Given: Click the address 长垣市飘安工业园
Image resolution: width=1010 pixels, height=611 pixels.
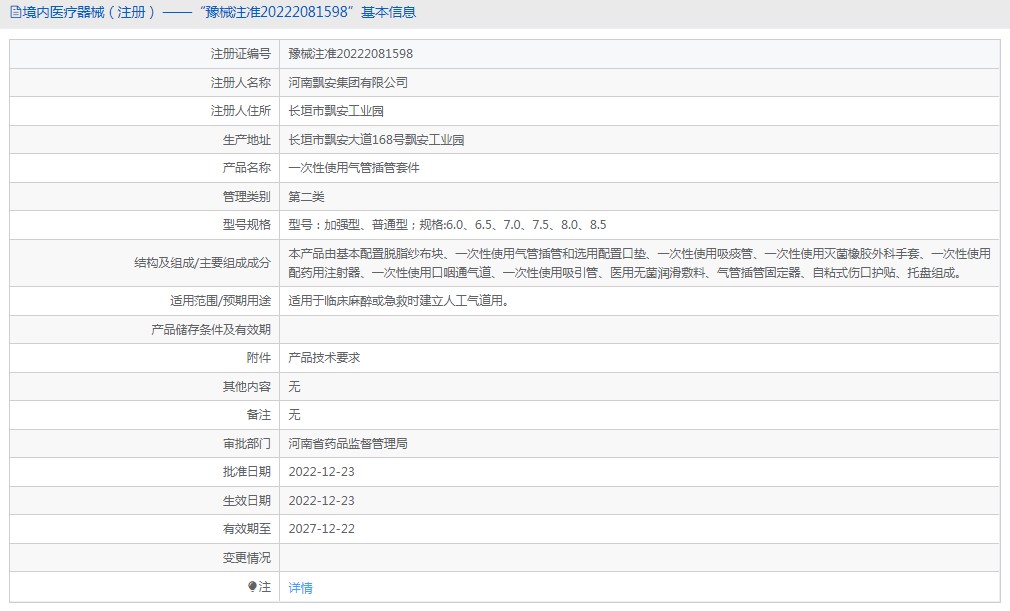Looking at the screenshot, I should pos(336,111).
